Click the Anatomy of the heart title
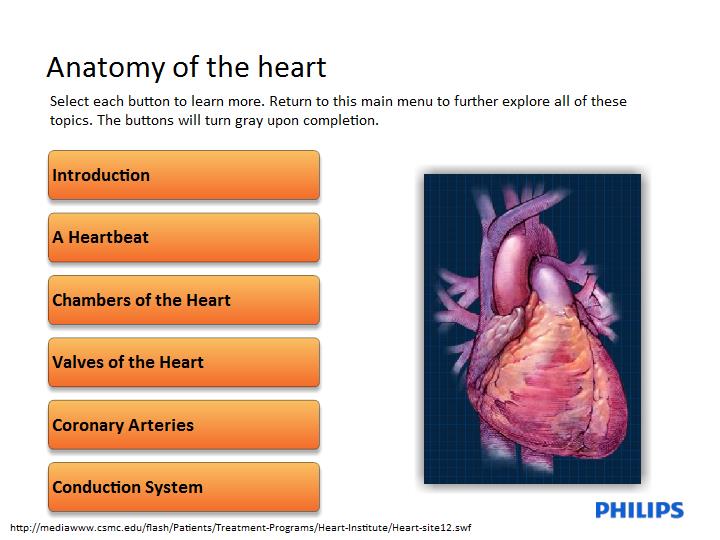 pyautogui.click(x=186, y=67)
